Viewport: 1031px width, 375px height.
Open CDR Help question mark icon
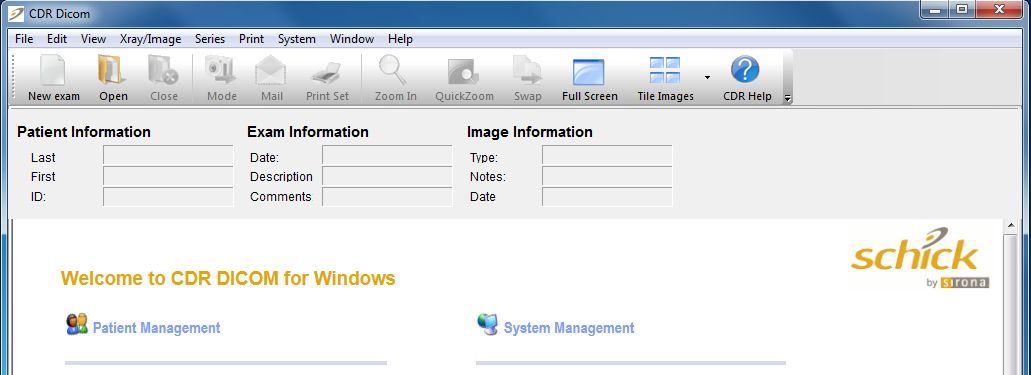(745, 70)
